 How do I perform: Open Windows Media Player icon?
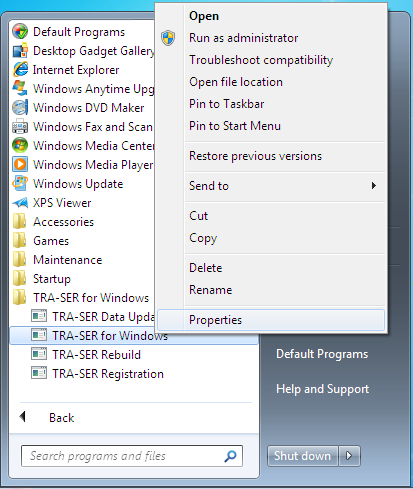click(20, 164)
